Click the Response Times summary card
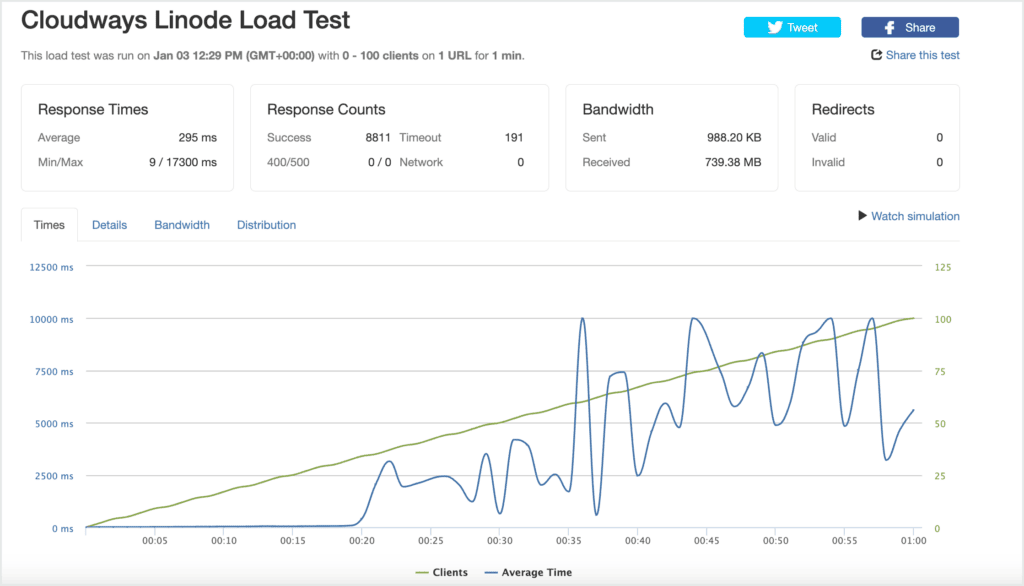Viewport: 1024px width, 586px height. tap(127, 138)
